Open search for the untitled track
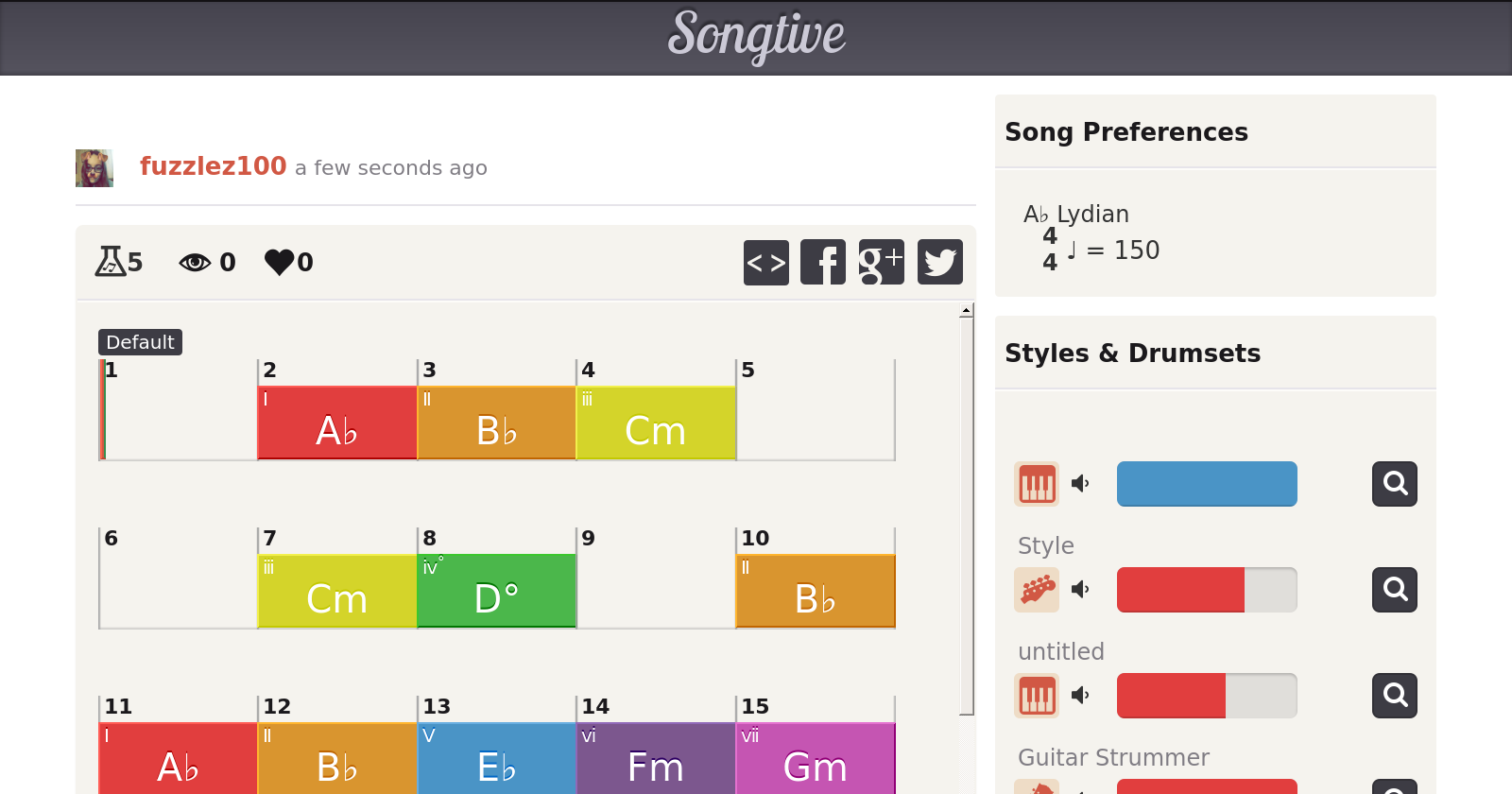The height and width of the screenshot is (794, 1512). [1394, 696]
